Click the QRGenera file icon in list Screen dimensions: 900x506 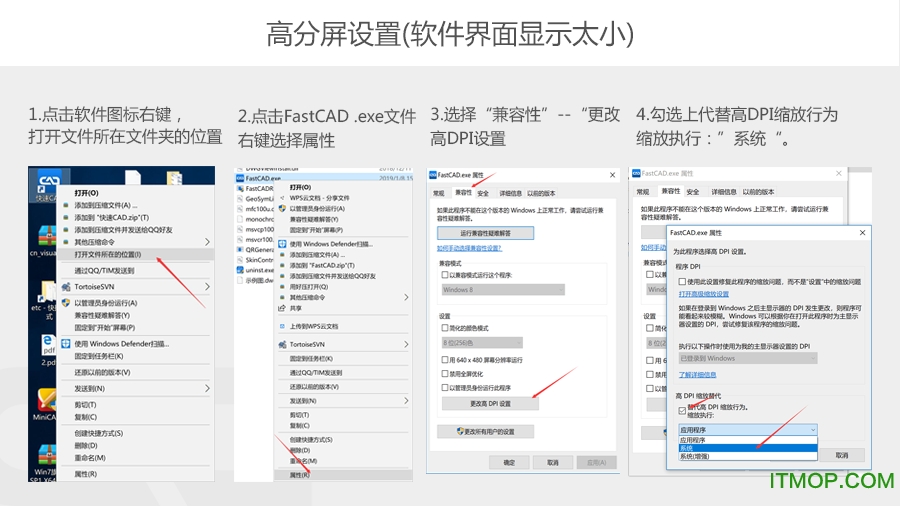[x=240, y=250]
